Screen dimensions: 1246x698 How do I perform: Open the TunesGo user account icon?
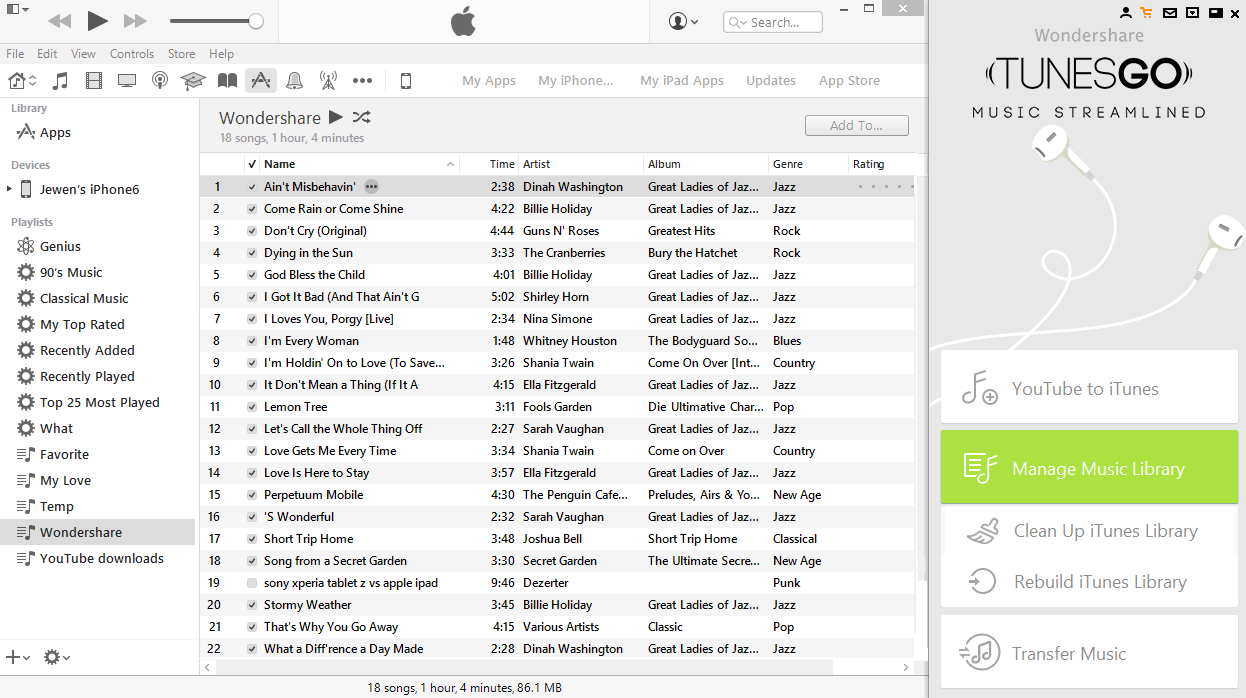tap(1126, 13)
